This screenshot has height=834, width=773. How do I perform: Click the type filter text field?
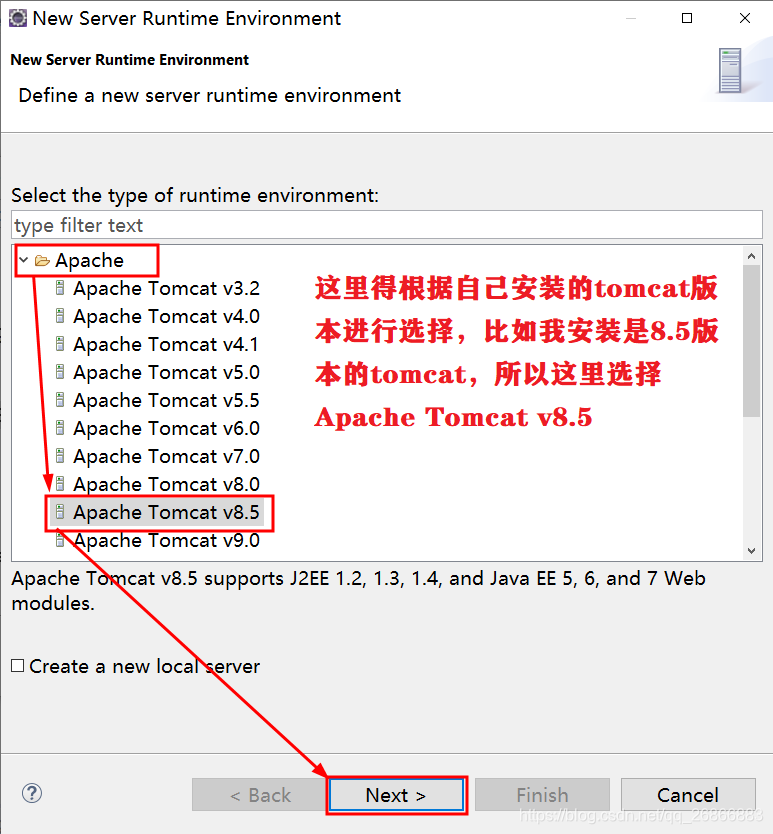tap(387, 225)
